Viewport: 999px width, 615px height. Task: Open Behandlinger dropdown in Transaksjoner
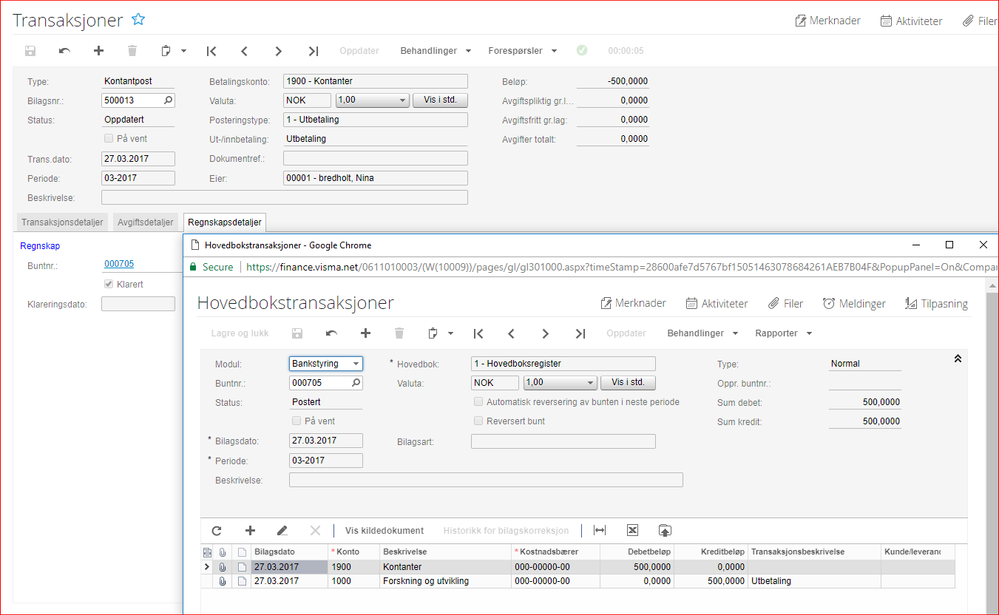[435, 51]
